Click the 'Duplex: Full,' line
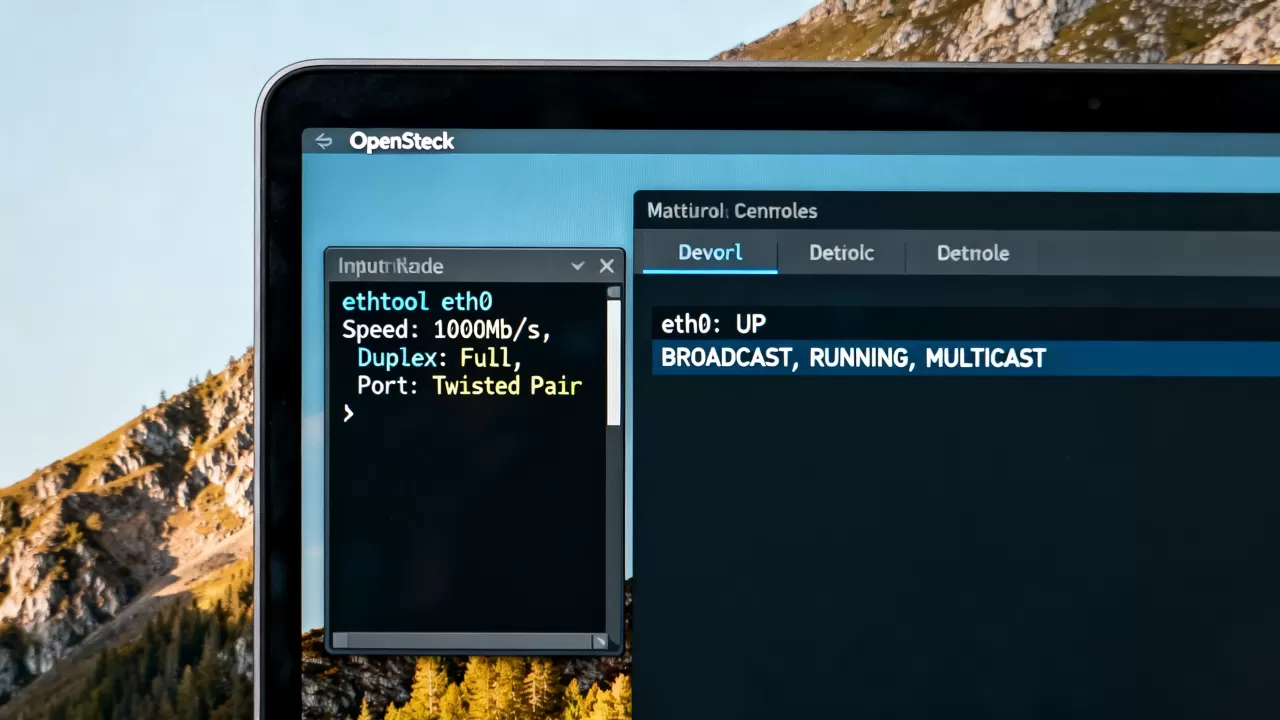The image size is (1280, 720). tap(439, 358)
